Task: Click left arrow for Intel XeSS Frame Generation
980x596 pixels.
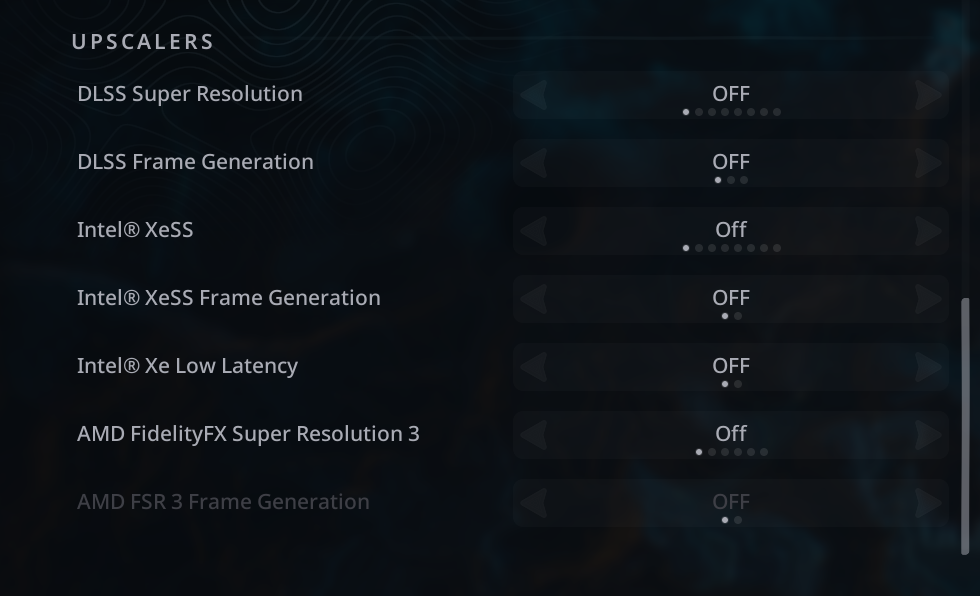Action: pyautogui.click(x=534, y=299)
